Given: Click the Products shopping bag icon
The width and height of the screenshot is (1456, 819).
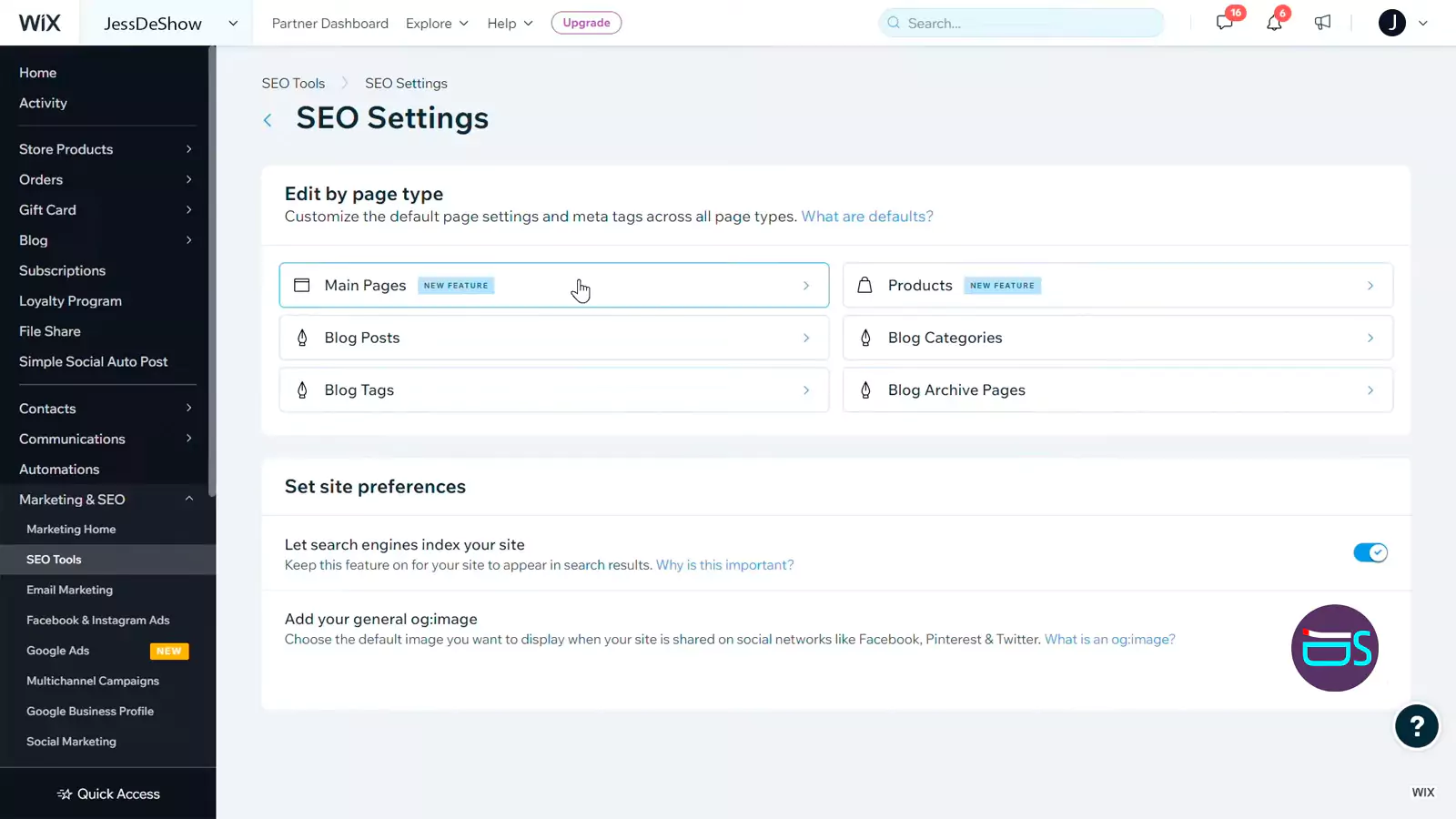Looking at the screenshot, I should pos(865,286).
